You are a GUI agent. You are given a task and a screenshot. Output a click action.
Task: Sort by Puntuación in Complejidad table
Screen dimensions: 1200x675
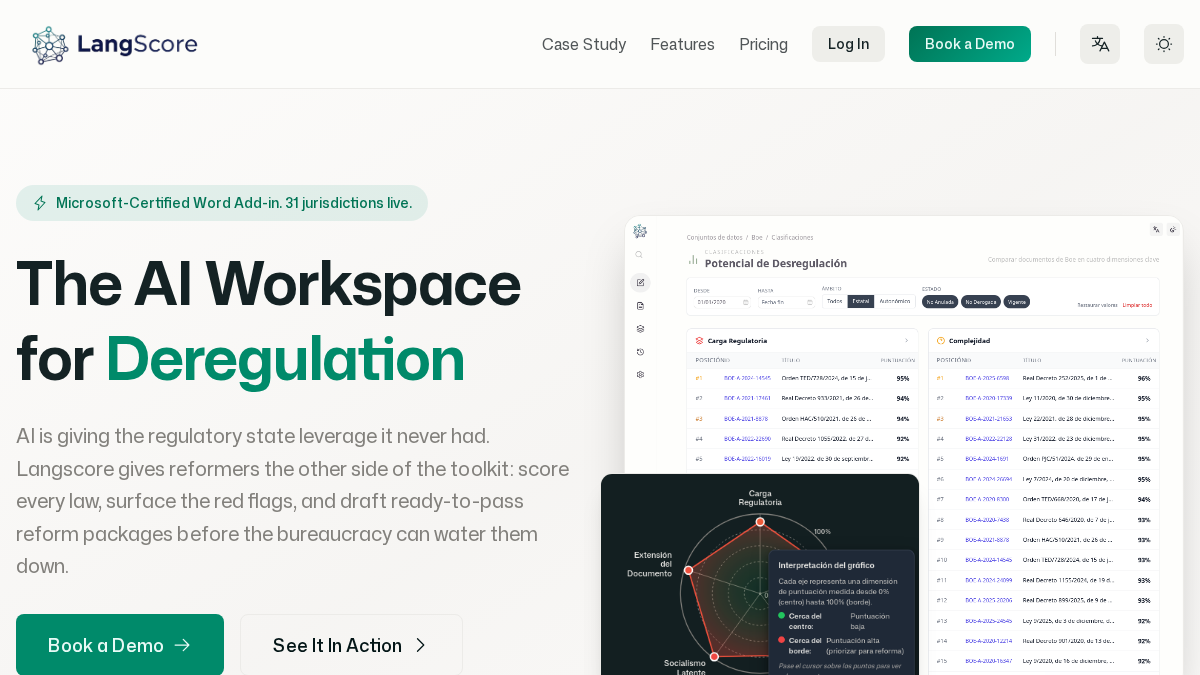point(1139,360)
